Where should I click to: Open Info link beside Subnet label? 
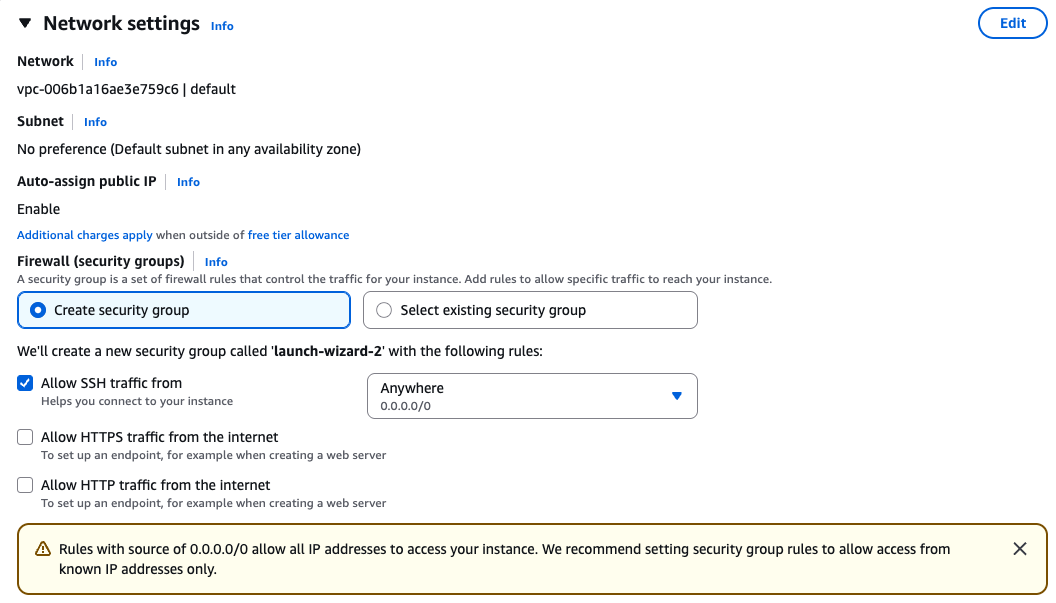(95, 122)
